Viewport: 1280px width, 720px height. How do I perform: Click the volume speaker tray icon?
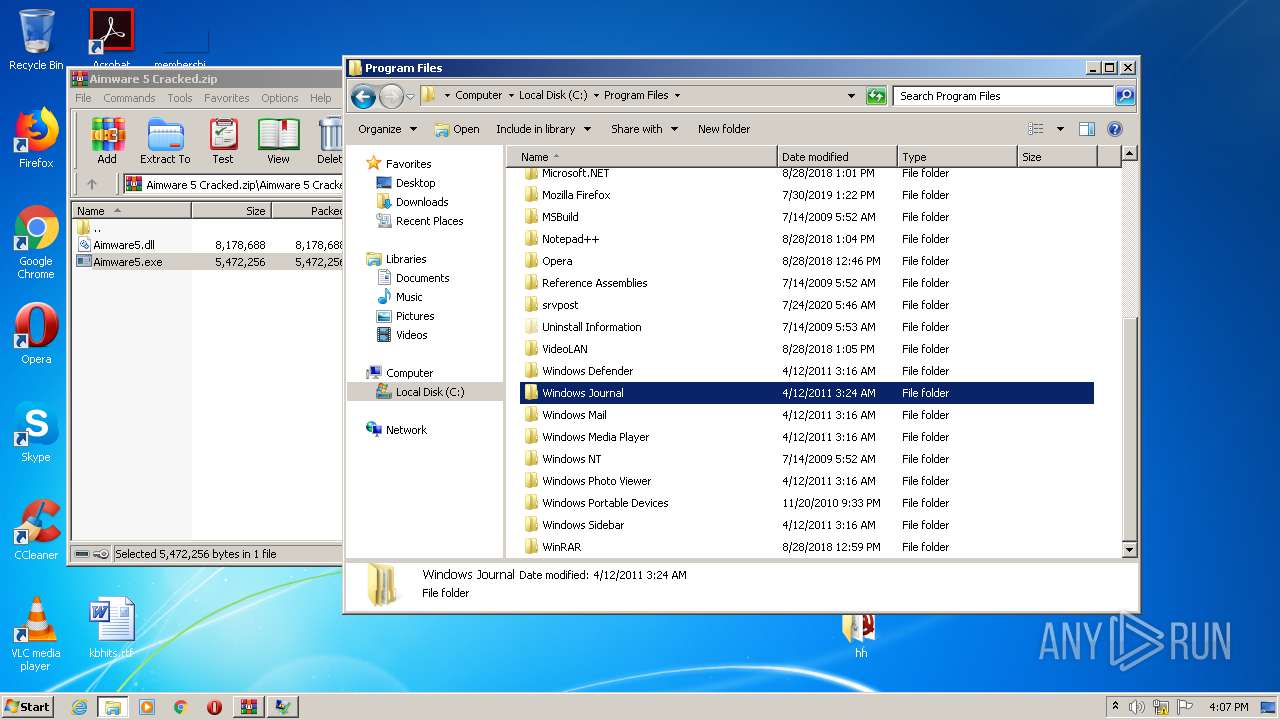point(1137,707)
